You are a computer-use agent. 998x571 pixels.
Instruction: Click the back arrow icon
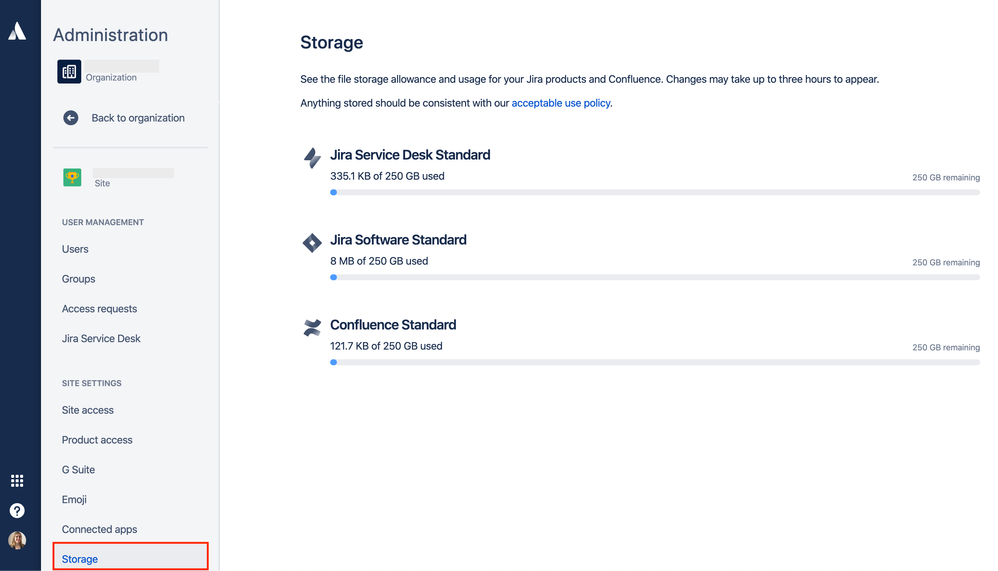coord(71,118)
